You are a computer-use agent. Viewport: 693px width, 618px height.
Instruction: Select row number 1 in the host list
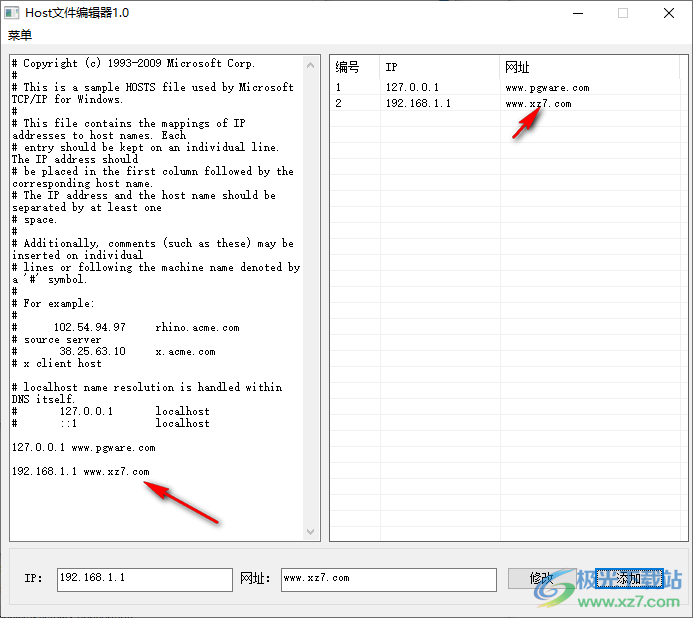pos(339,88)
